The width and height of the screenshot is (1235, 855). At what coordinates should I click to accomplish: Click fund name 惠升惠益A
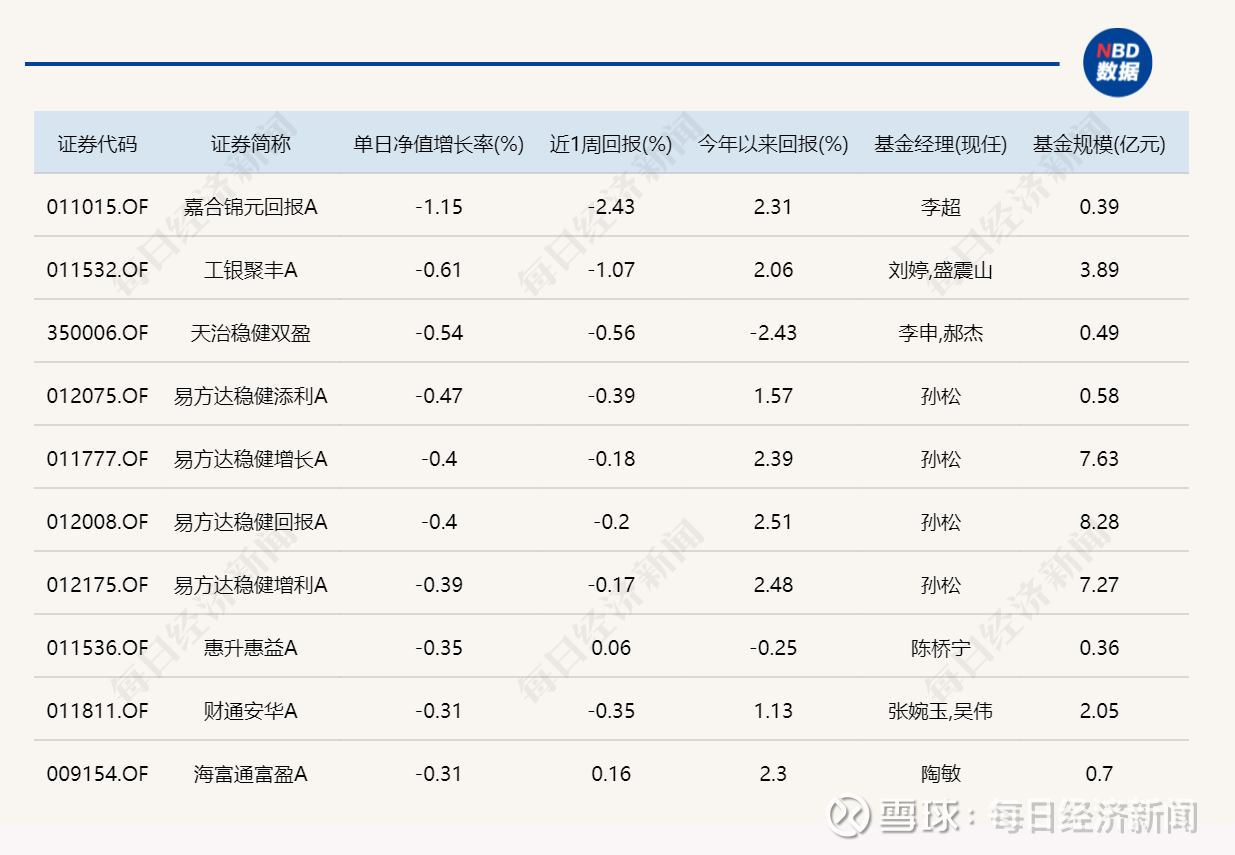[251, 648]
